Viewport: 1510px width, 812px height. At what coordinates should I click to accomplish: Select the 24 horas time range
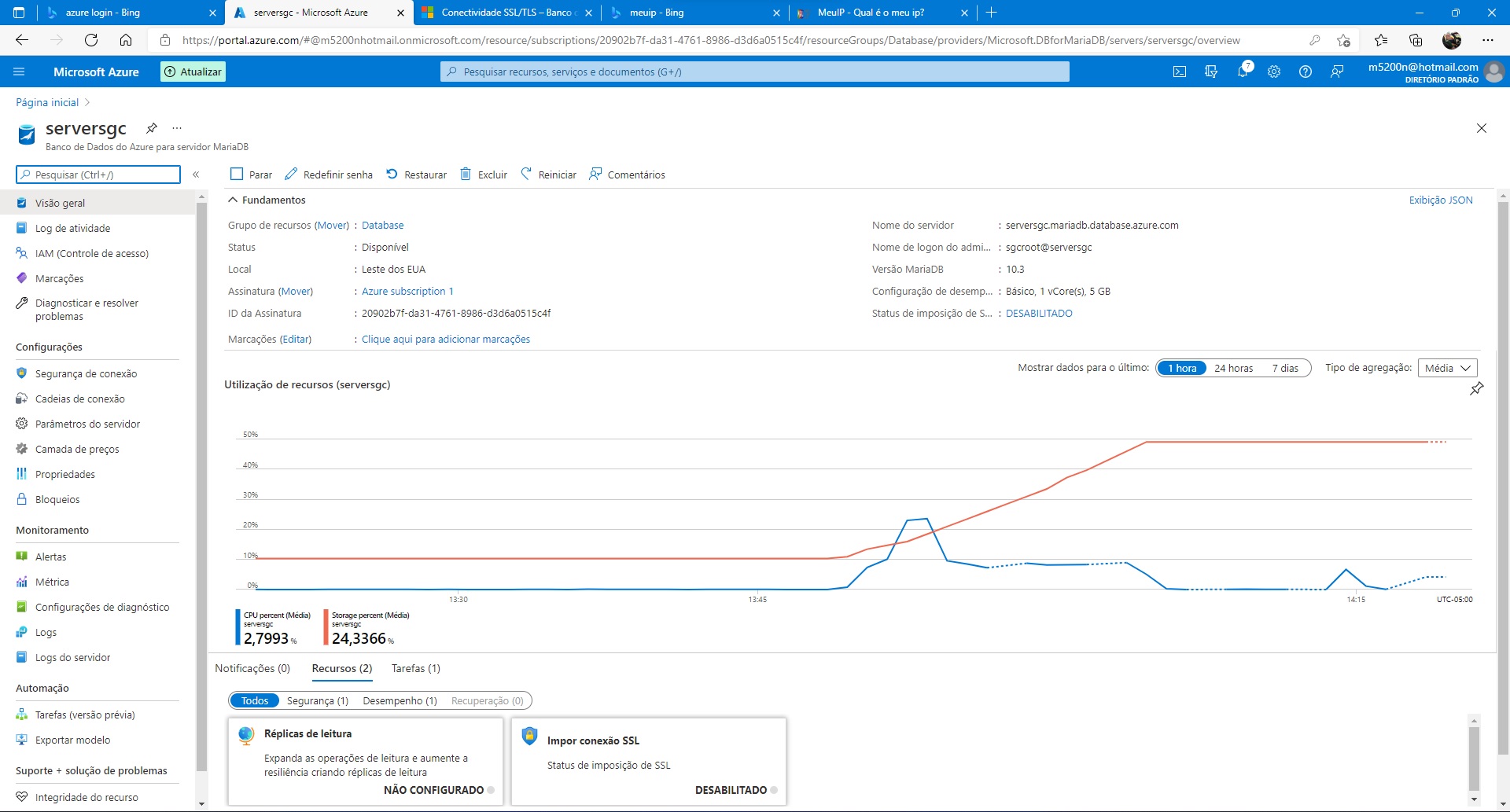(x=1233, y=368)
